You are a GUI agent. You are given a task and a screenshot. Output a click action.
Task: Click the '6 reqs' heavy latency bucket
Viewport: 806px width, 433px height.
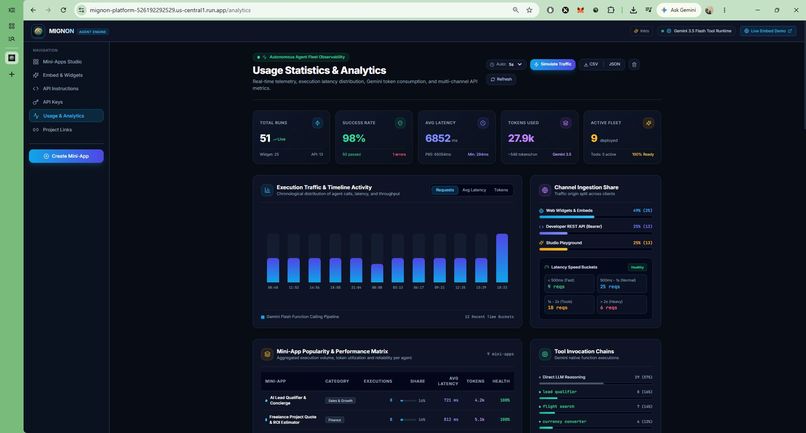click(x=621, y=305)
